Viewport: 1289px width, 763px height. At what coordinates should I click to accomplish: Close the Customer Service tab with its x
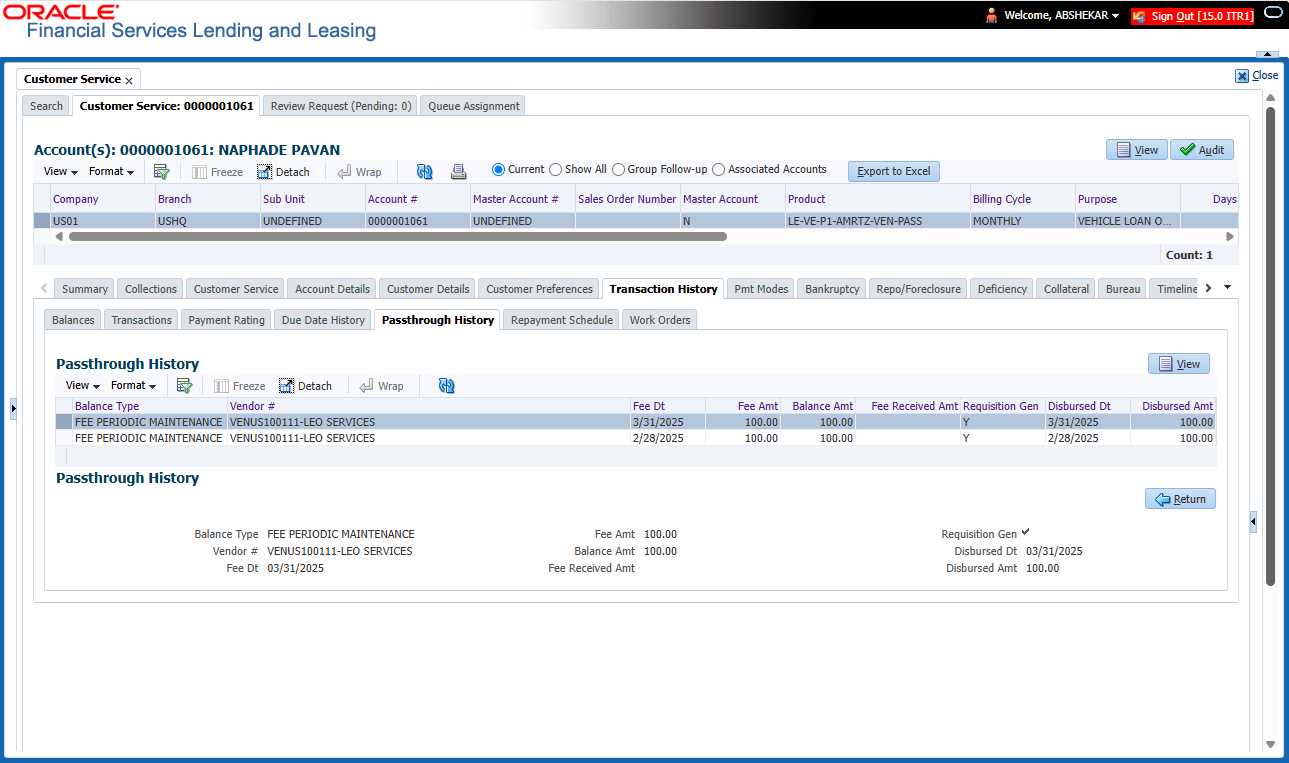[x=129, y=80]
